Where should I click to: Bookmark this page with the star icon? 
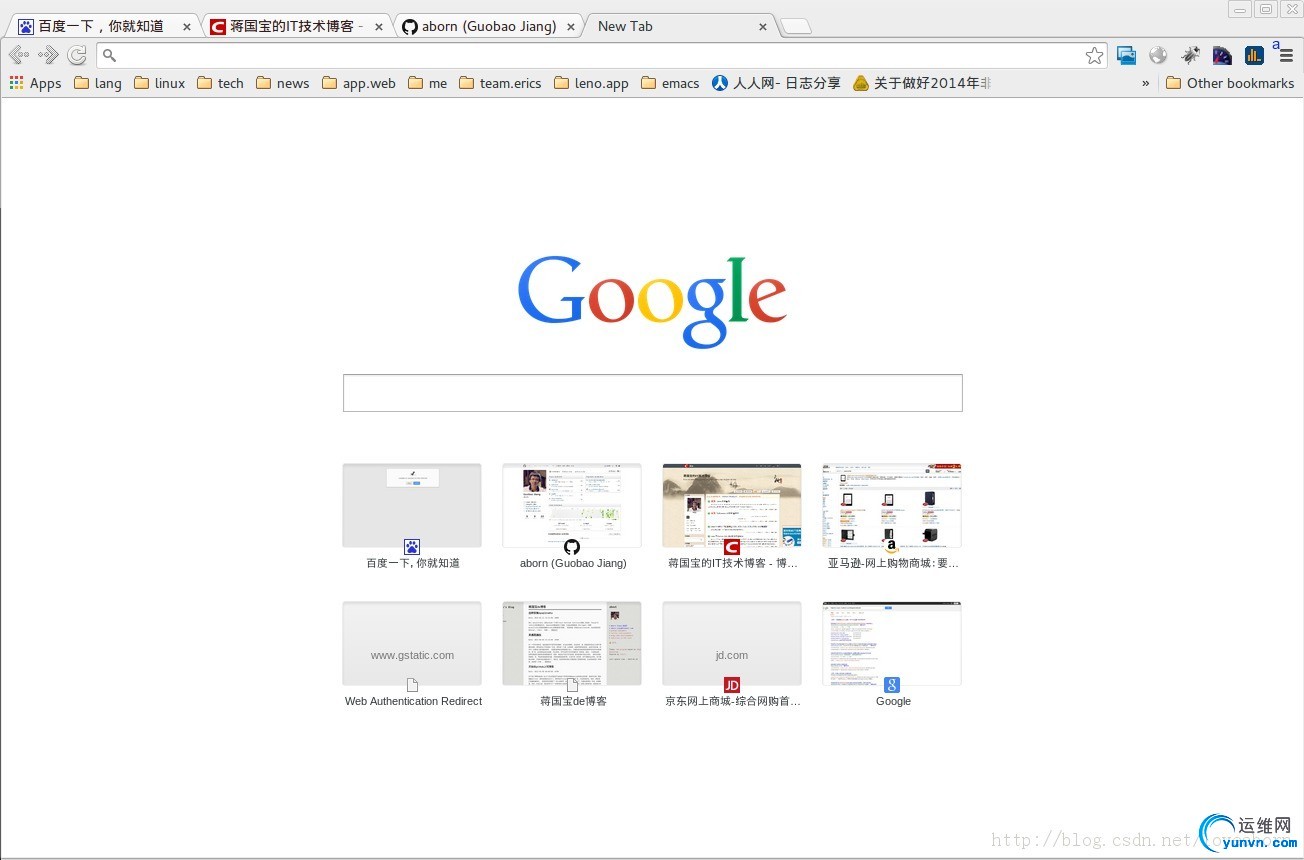point(1095,56)
